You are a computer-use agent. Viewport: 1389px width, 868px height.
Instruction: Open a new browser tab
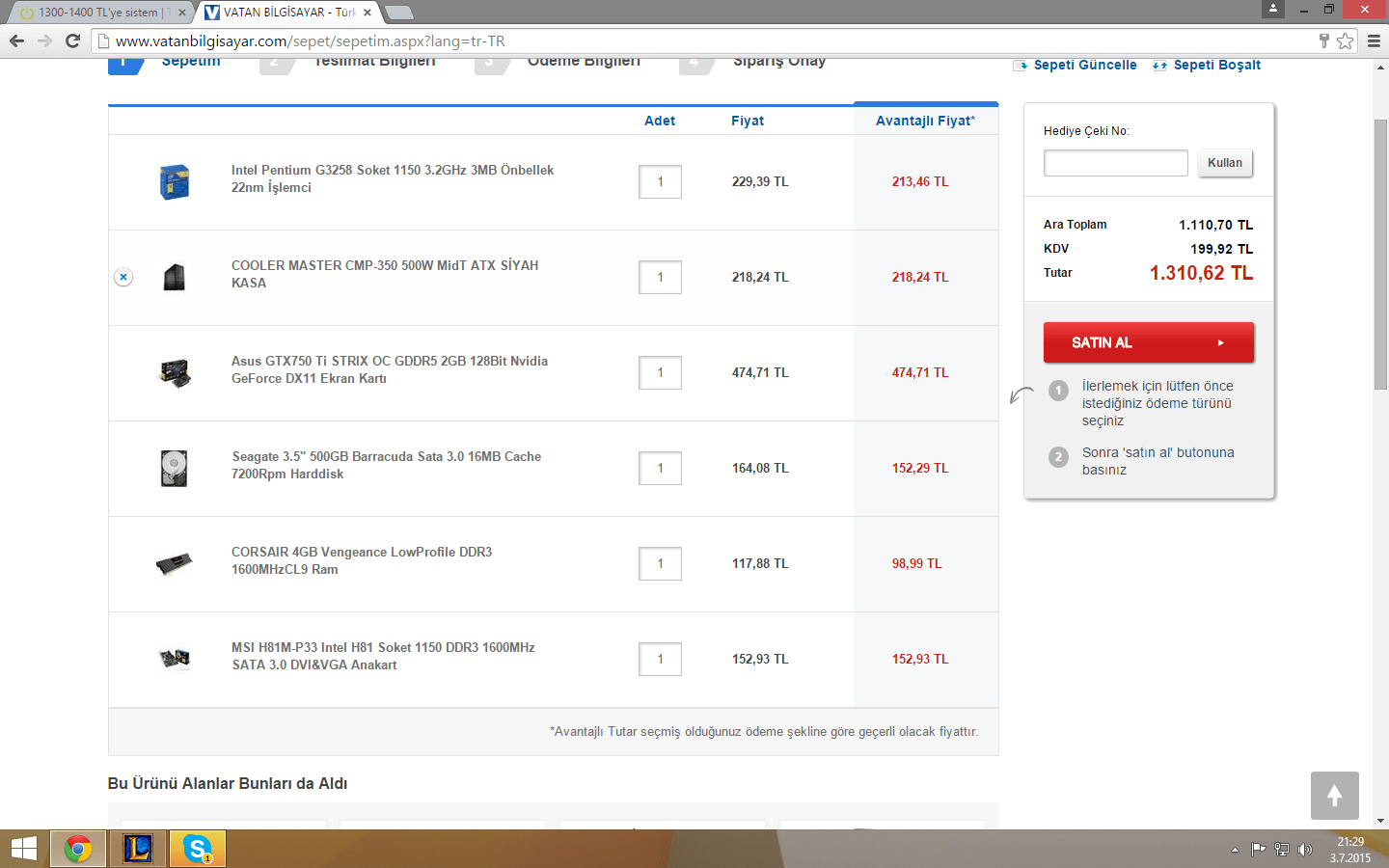click(x=399, y=13)
